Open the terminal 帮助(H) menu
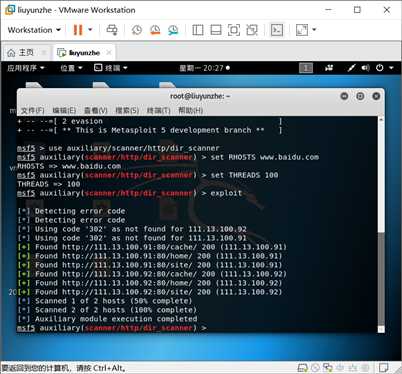 tap(190, 110)
